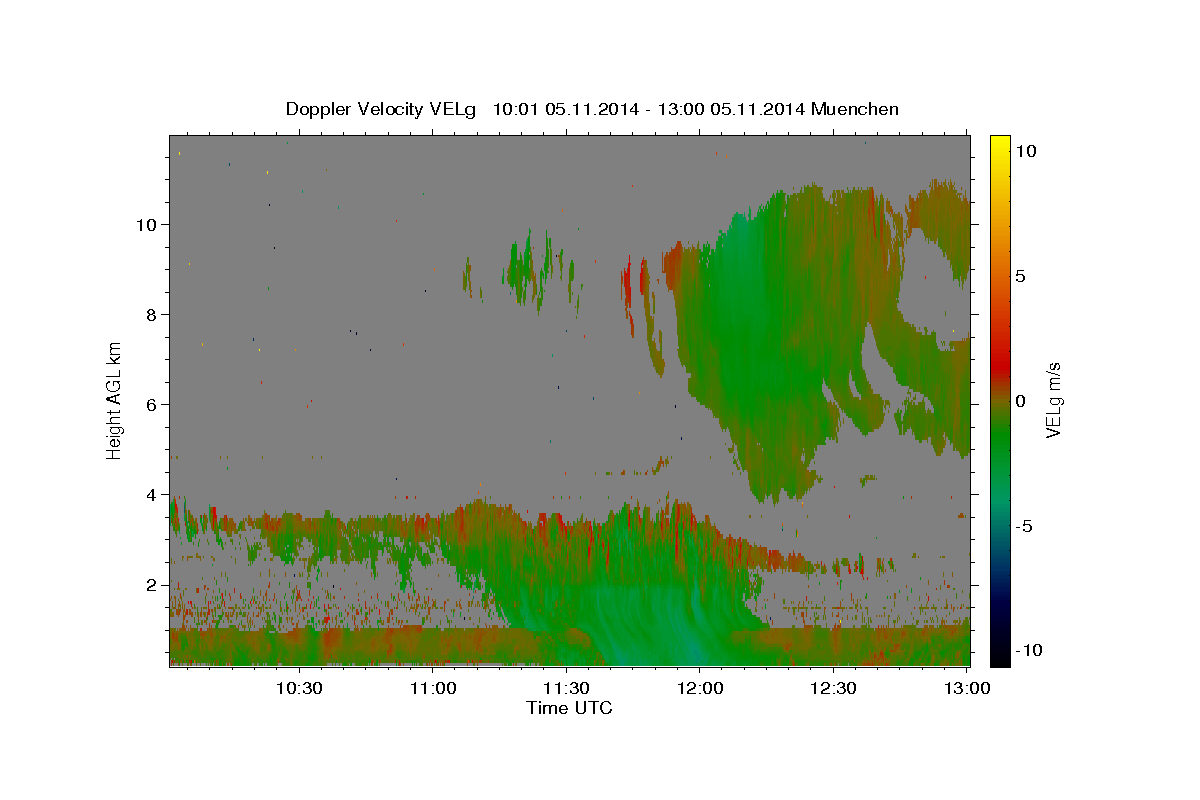The width and height of the screenshot is (1200, 800).
Task: Click the 10:30 time tick label
Action: coord(299,688)
